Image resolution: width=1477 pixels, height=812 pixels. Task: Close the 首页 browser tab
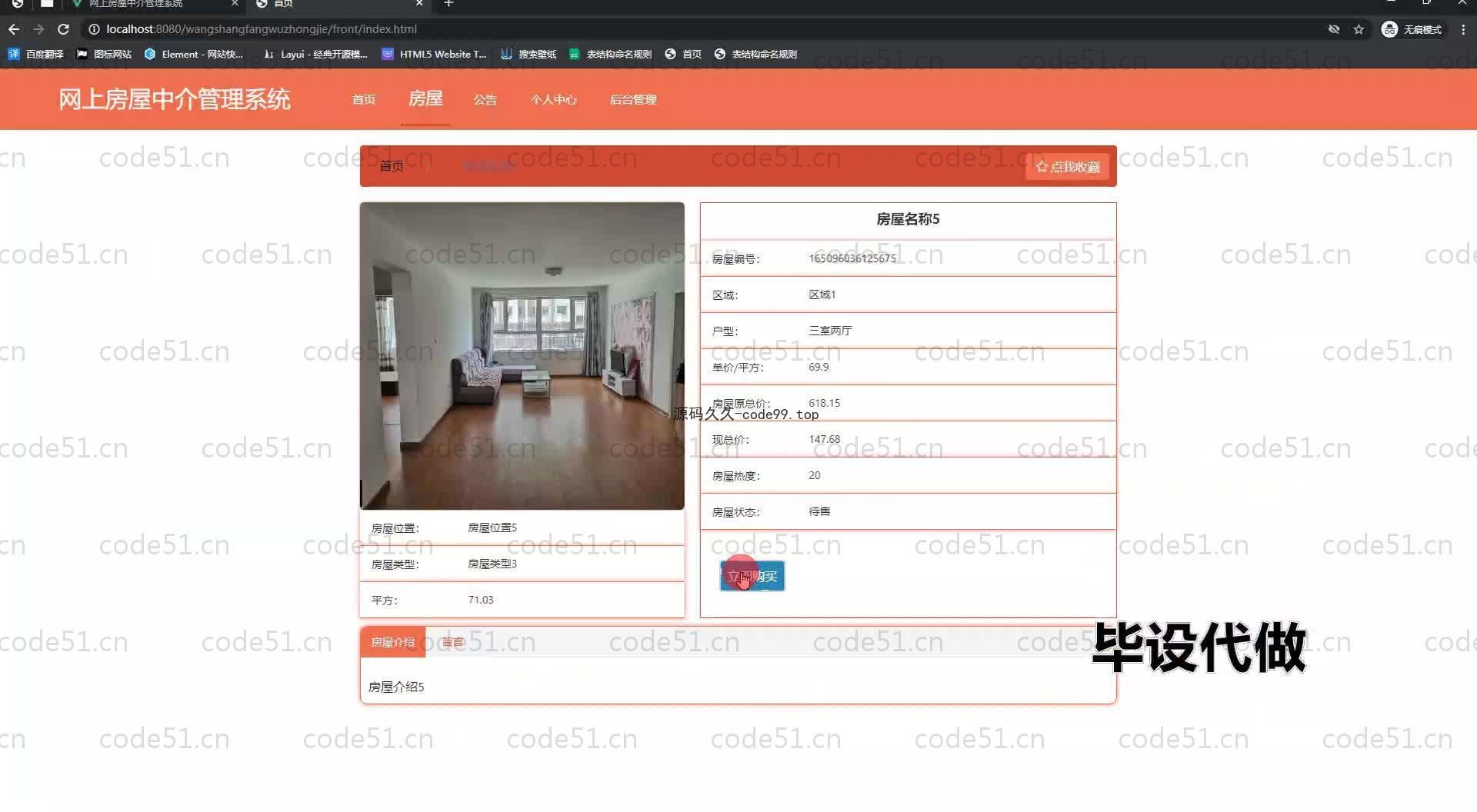click(x=419, y=4)
